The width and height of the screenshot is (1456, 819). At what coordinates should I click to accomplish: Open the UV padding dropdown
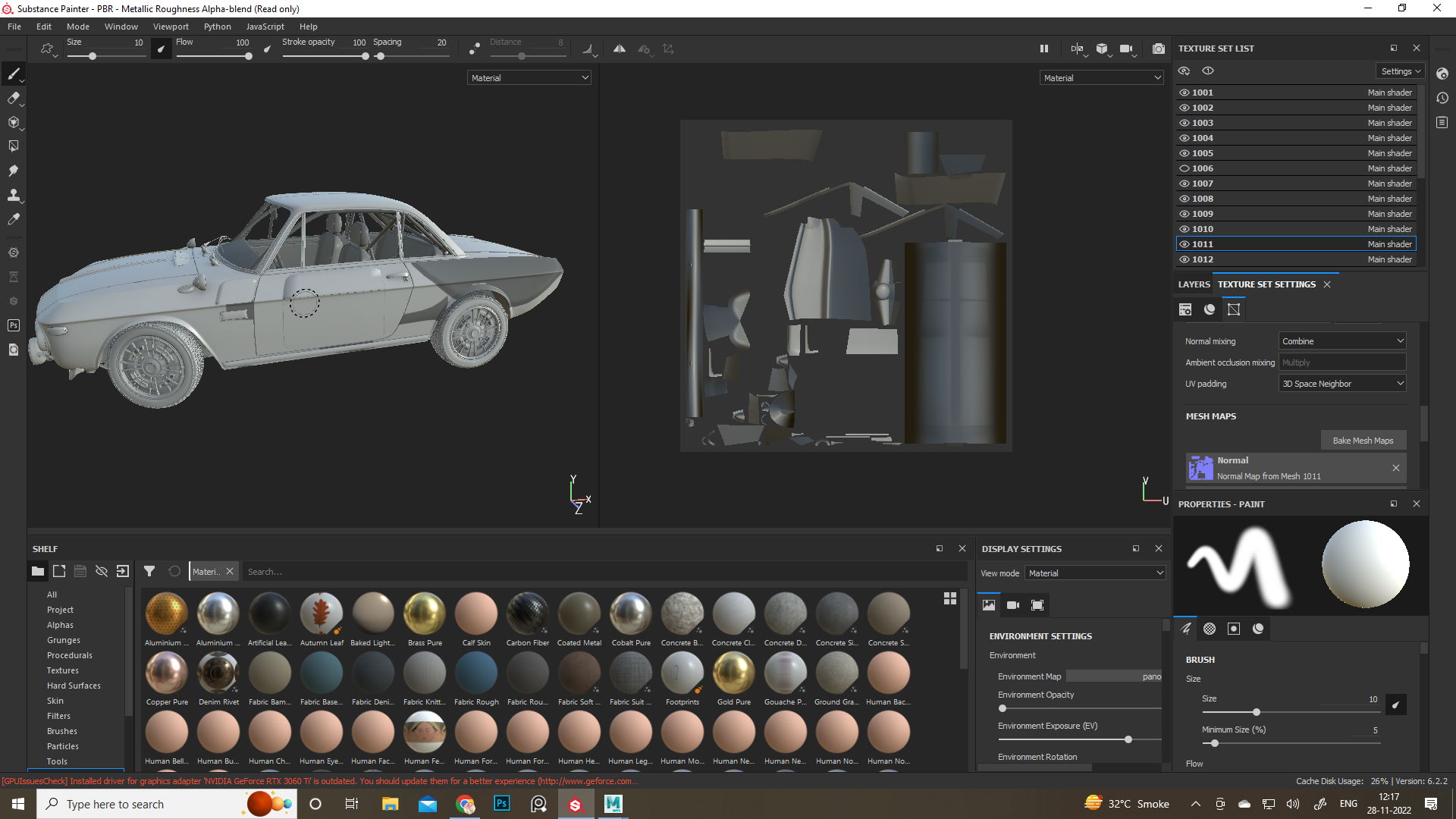(1342, 384)
